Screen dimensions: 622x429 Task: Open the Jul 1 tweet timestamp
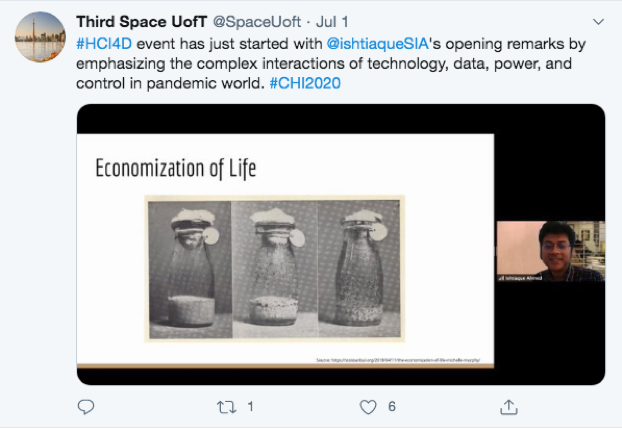(332, 21)
